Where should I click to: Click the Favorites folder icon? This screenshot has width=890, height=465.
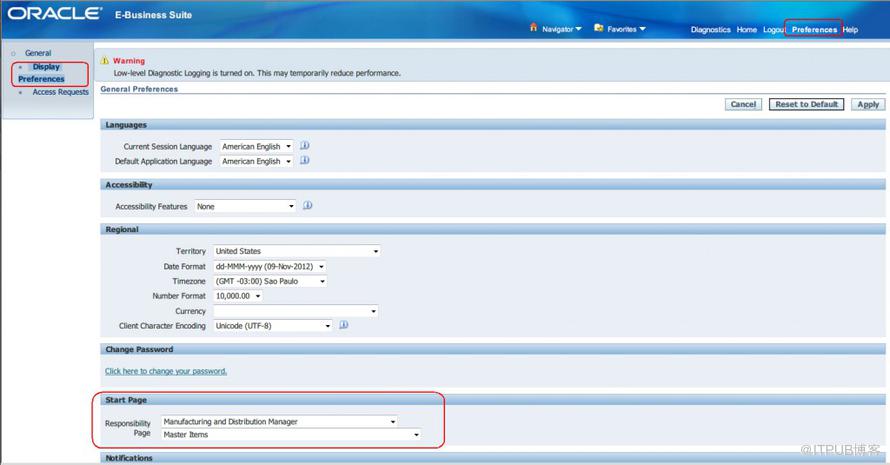click(598, 28)
